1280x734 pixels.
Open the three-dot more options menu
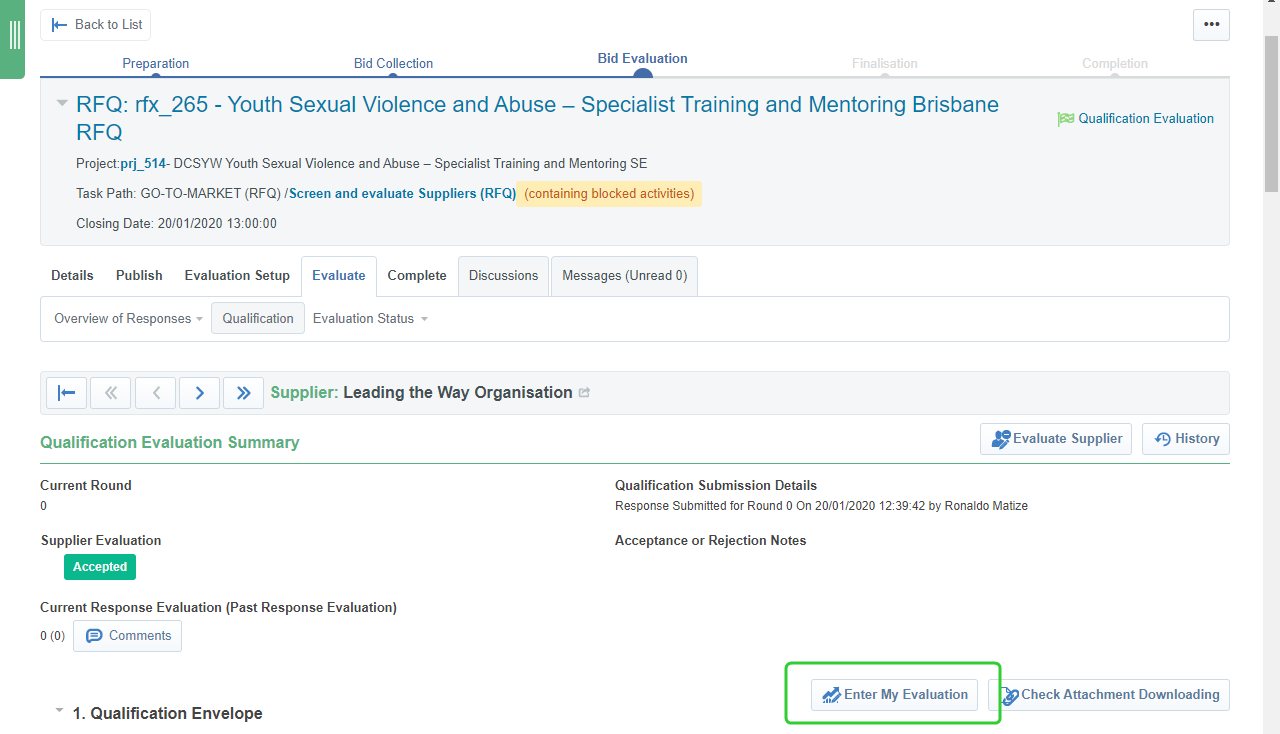pos(1211,25)
